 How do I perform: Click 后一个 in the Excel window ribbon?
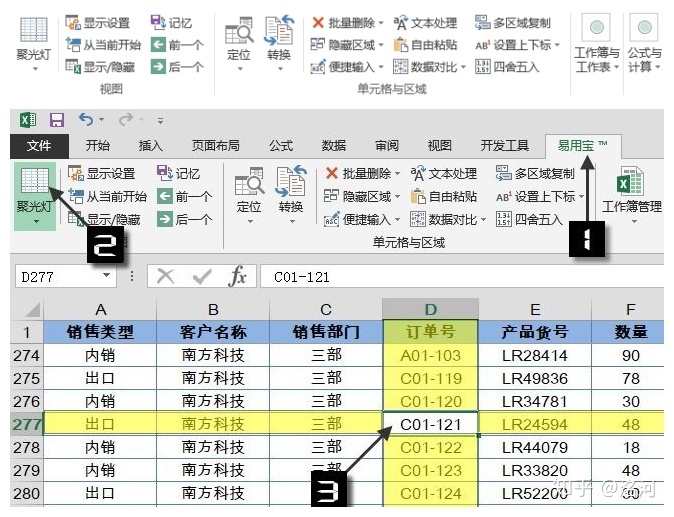[184, 220]
